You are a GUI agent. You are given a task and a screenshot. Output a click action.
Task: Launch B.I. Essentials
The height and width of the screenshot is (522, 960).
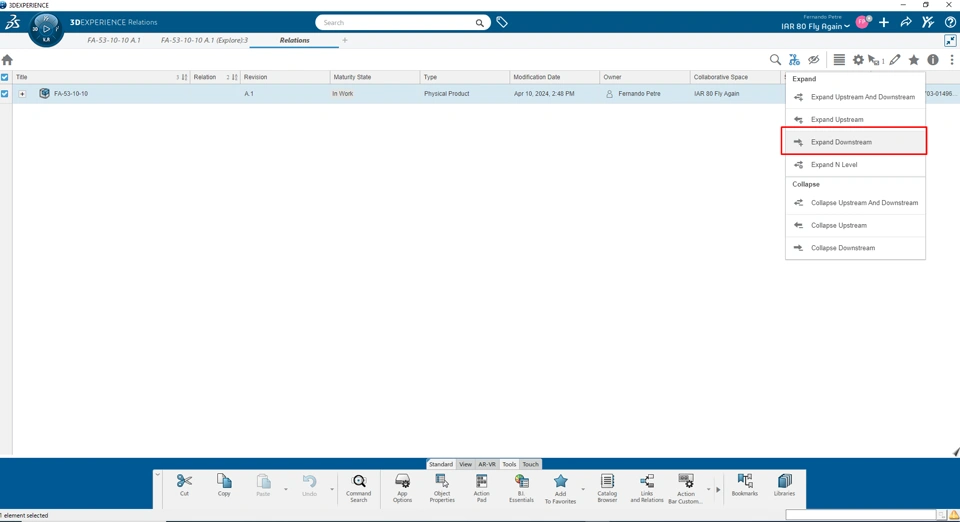coord(521,488)
